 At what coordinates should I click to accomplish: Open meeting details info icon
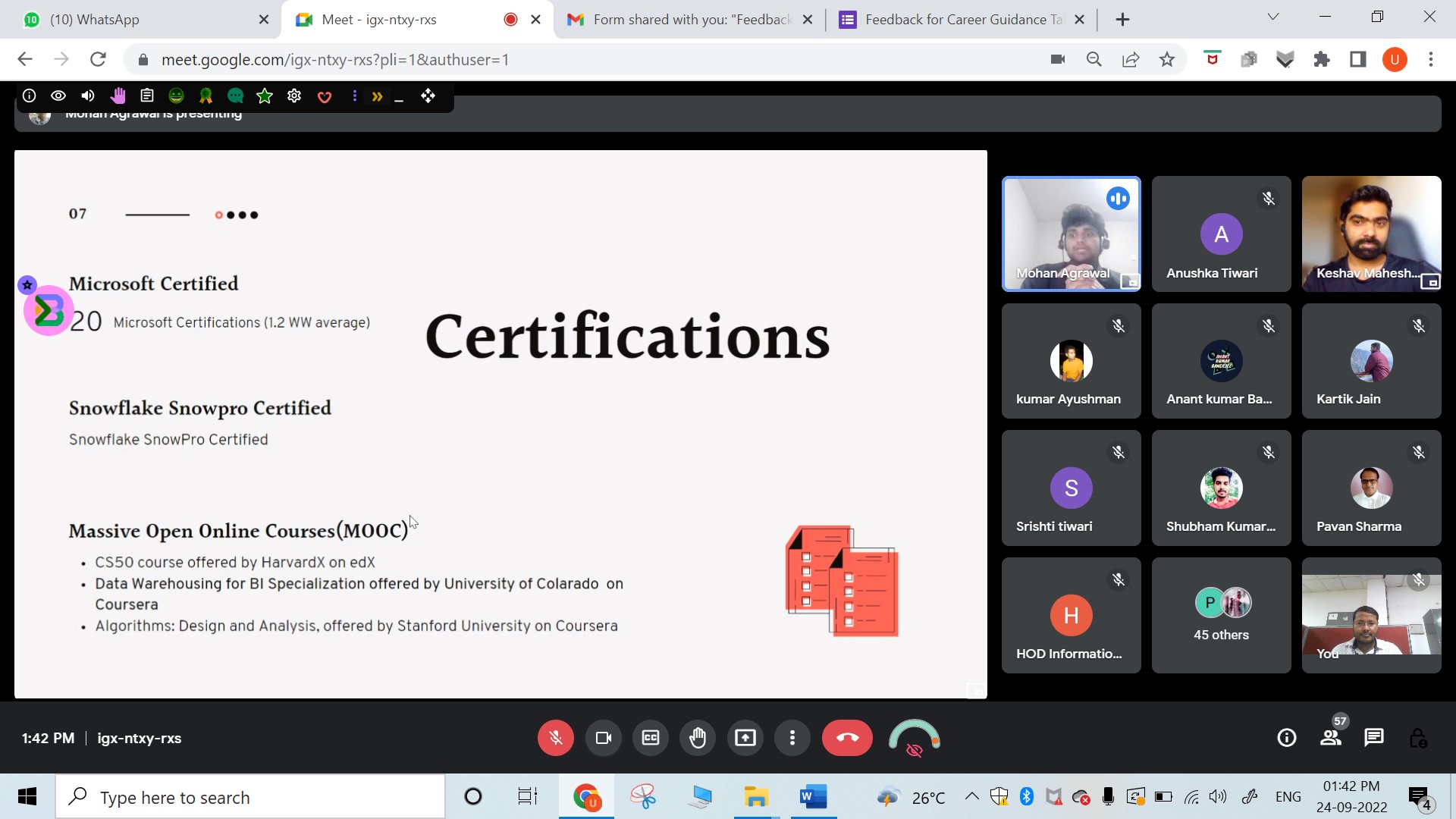1287,738
